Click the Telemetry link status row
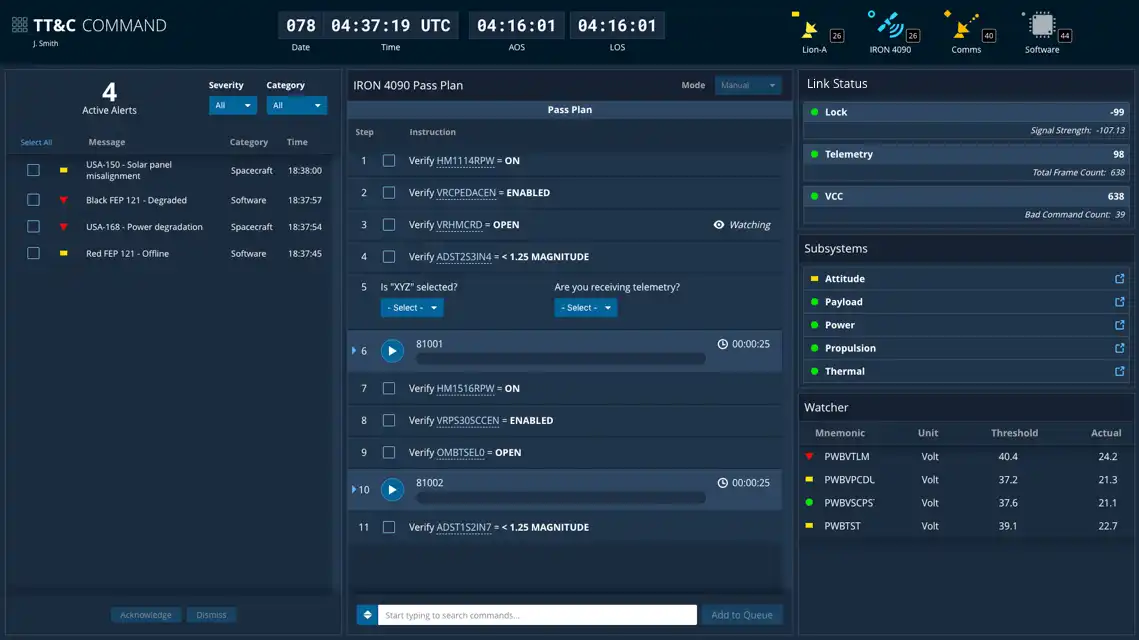Screen dimensions: 1139x640 (966, 154)
